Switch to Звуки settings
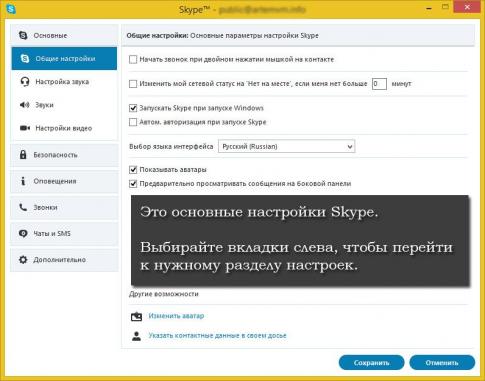Screen dimensions: 485x381 [64, 105]
